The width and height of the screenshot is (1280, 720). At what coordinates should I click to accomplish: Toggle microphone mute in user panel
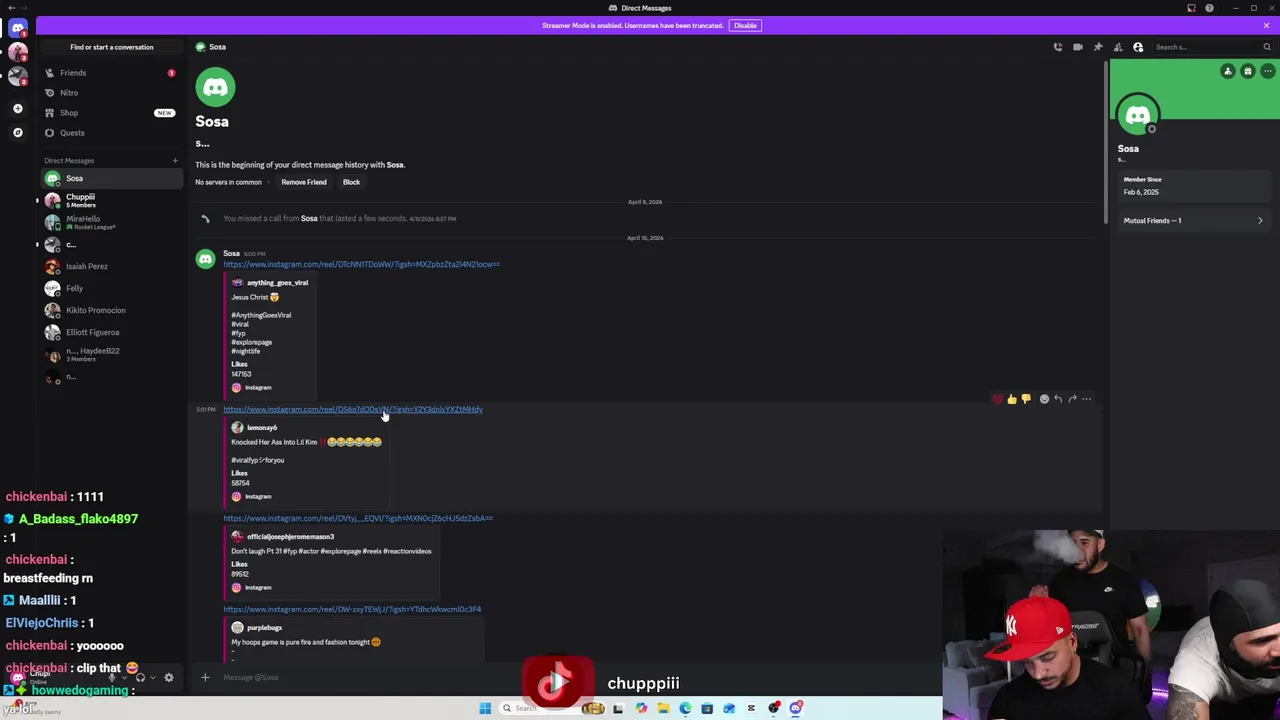coord(113,678)
